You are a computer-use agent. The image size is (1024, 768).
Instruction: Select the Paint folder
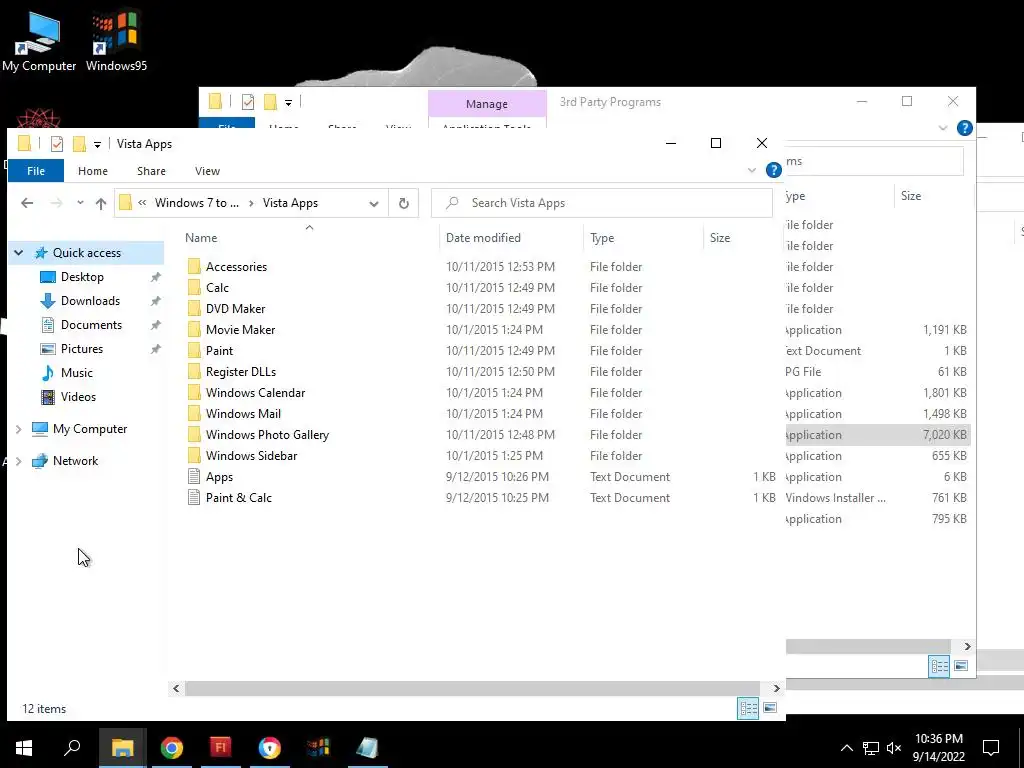[x=219, y=351]
